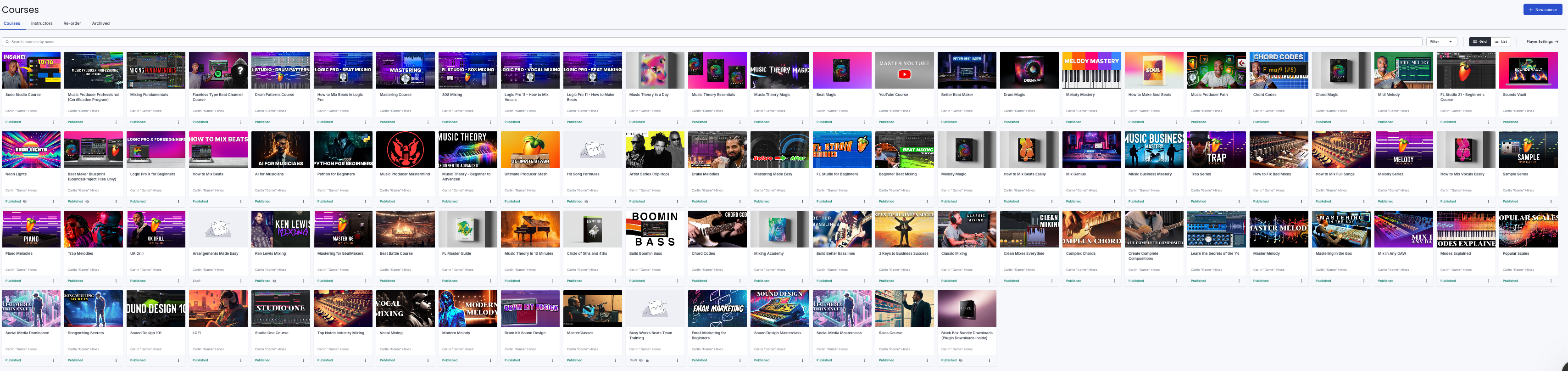Click lock icon on Busy Works Beats Team Training
The width and height of the screenshot is (1568, 371).
(x=647, y=360)
